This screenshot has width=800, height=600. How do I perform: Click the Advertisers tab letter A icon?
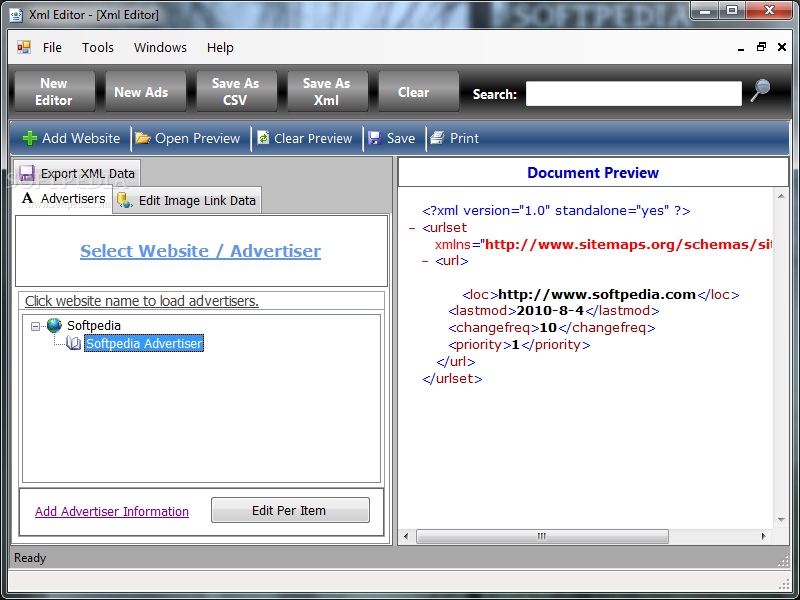click(x=28, y=198)
